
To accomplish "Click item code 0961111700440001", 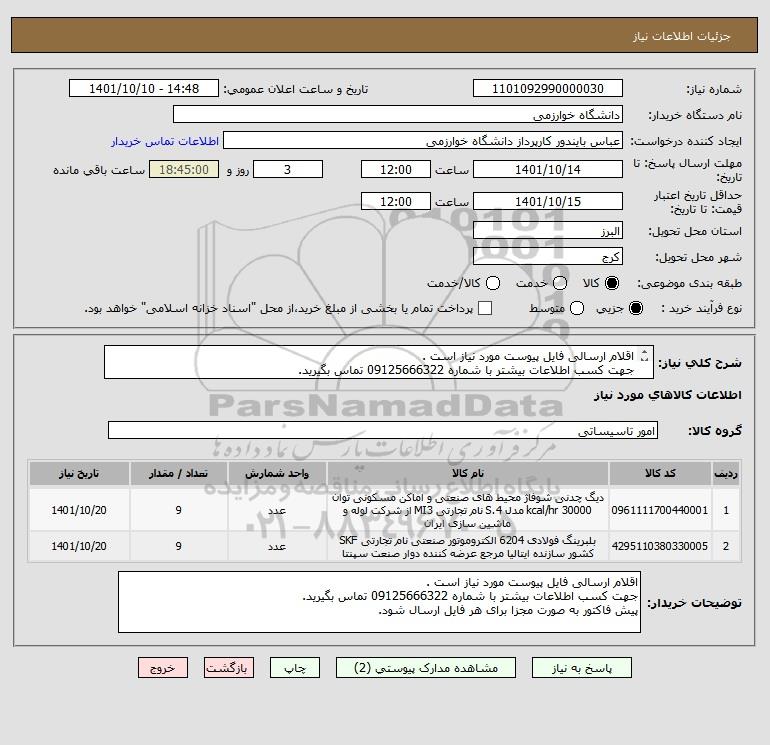I will click(x=660, y=510).
